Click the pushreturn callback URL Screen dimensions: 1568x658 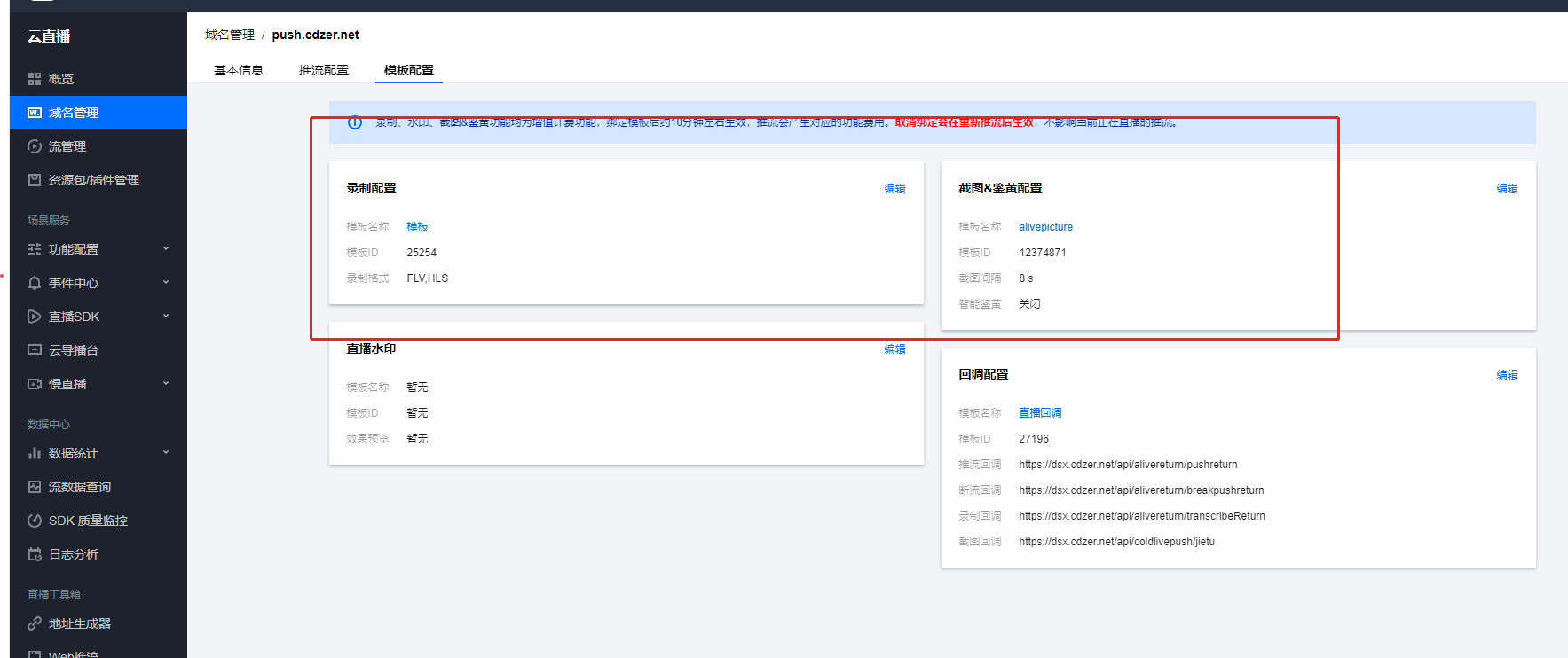point(1128,465)
